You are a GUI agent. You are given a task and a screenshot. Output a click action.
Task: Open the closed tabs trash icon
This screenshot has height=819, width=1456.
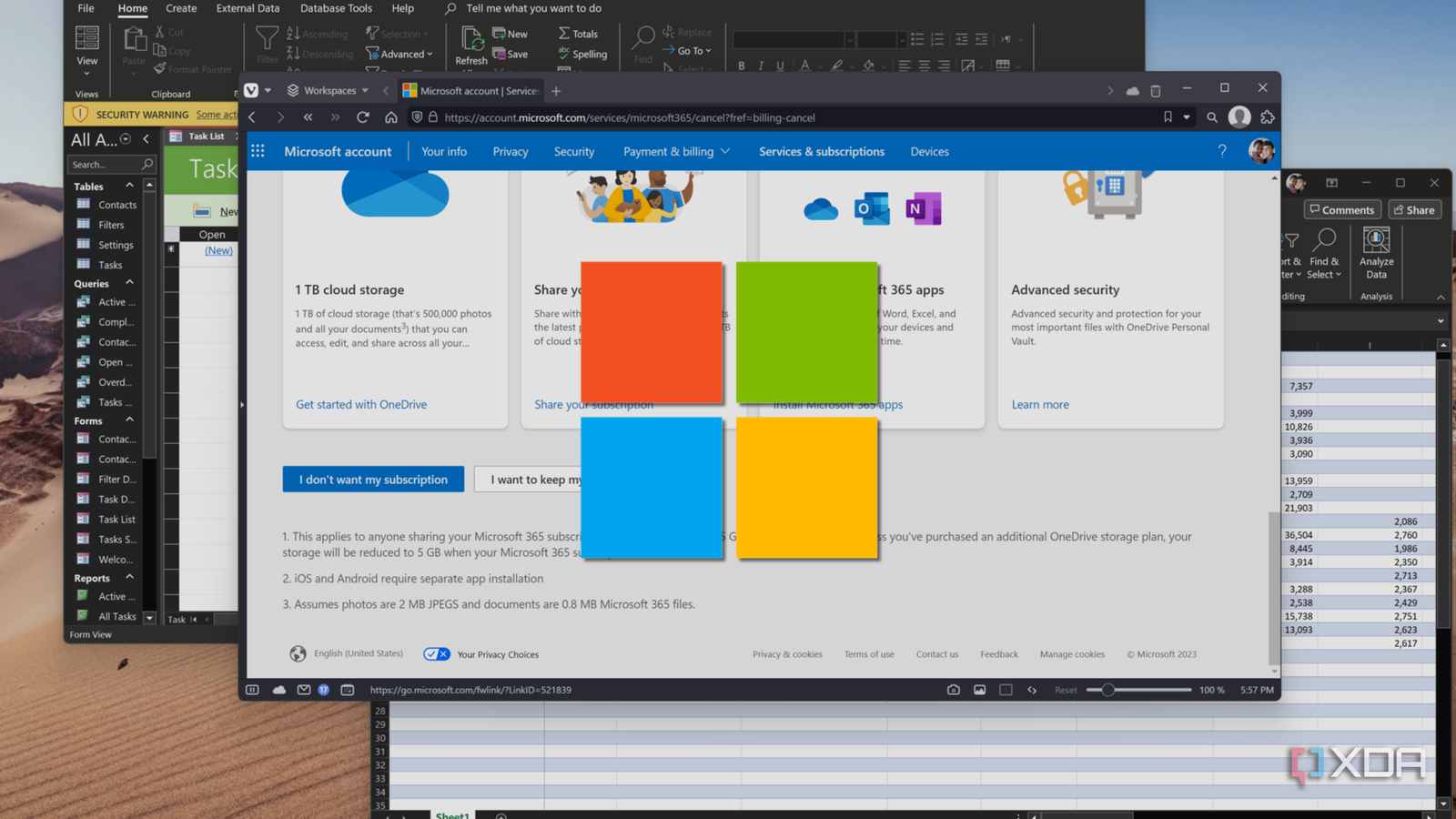(x=1156, y=91)
